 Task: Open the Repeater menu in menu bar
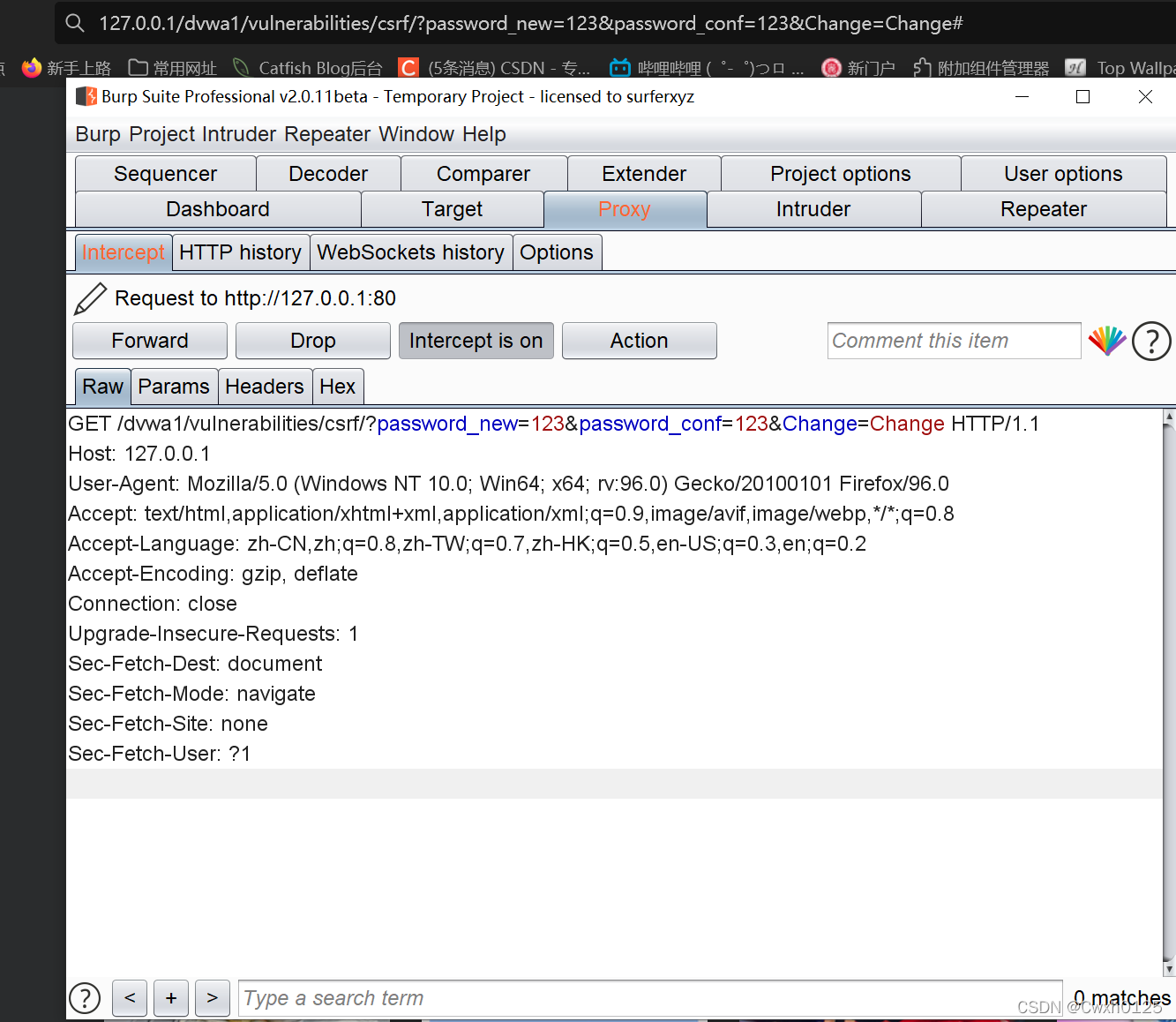pos(328,134)
